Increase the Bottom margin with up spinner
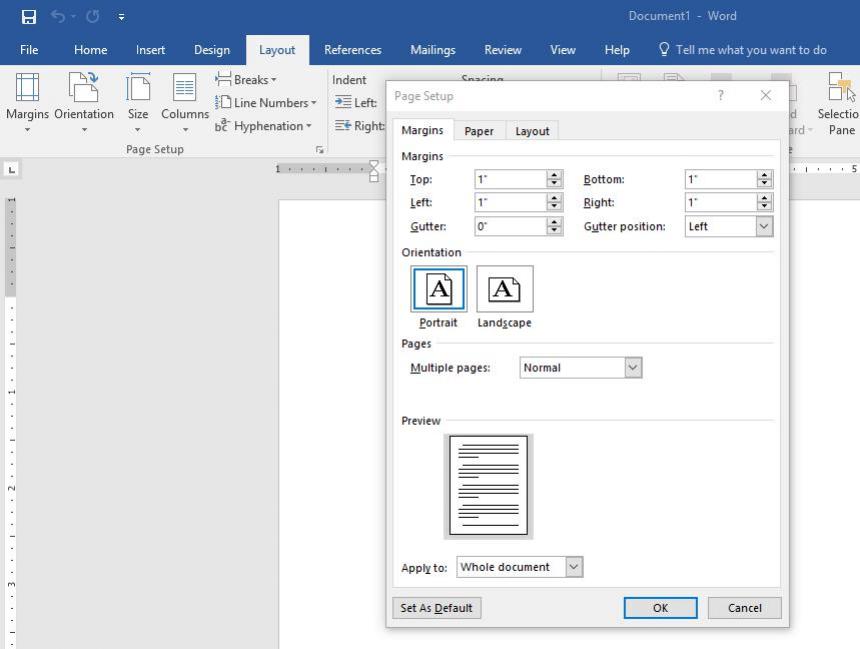The image size is (860, 649). pos(765,175)
